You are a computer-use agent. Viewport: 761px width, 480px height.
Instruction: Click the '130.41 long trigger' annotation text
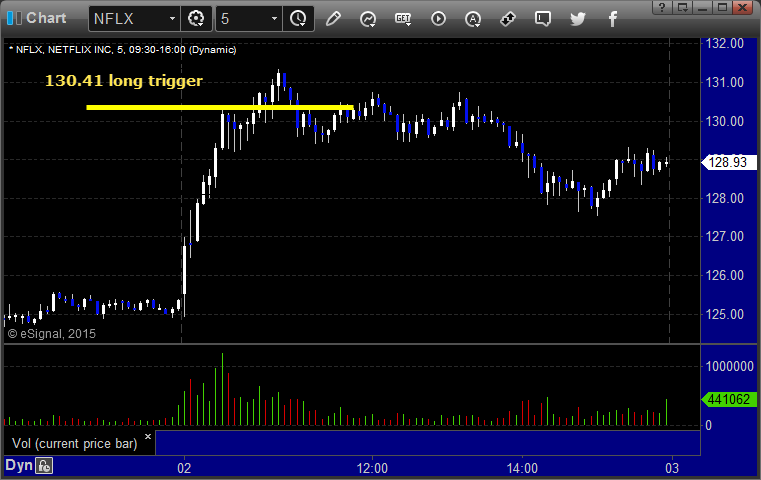tap(124, 81)
